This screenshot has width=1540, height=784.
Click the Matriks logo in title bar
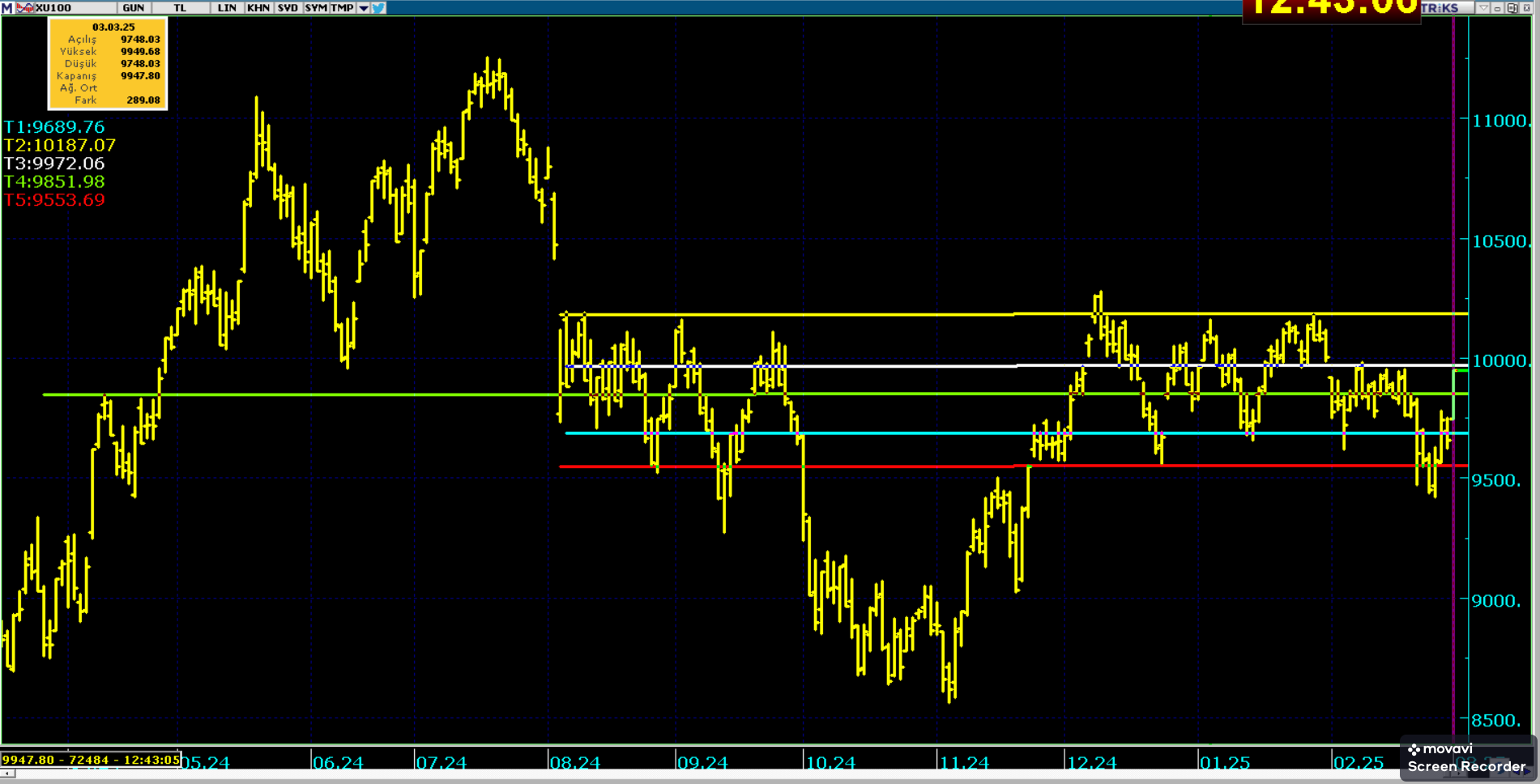coord(1440,8)
